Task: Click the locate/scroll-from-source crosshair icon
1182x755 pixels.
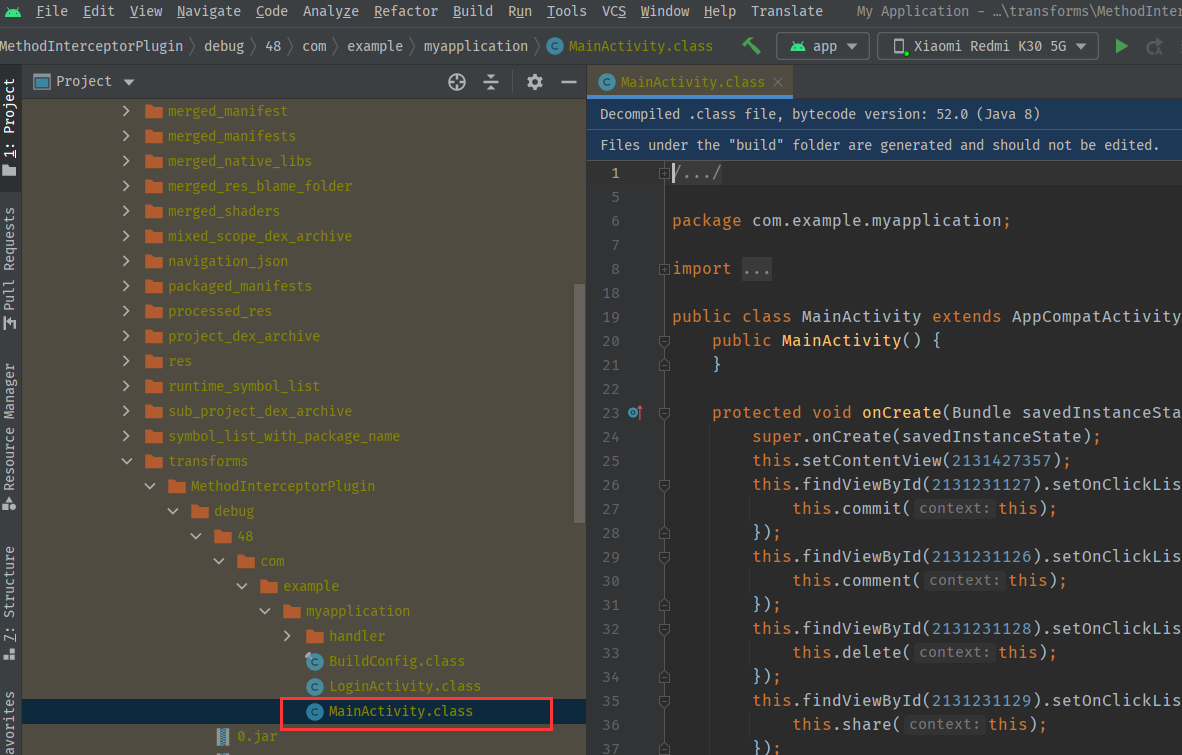Action: (457, 81)
